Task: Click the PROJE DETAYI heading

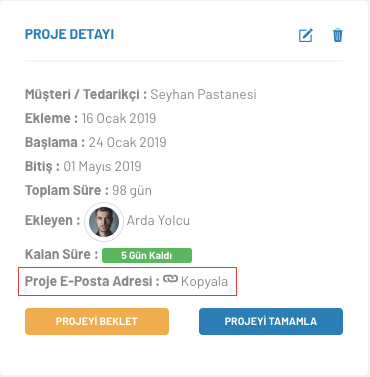Action: point(69,34)
